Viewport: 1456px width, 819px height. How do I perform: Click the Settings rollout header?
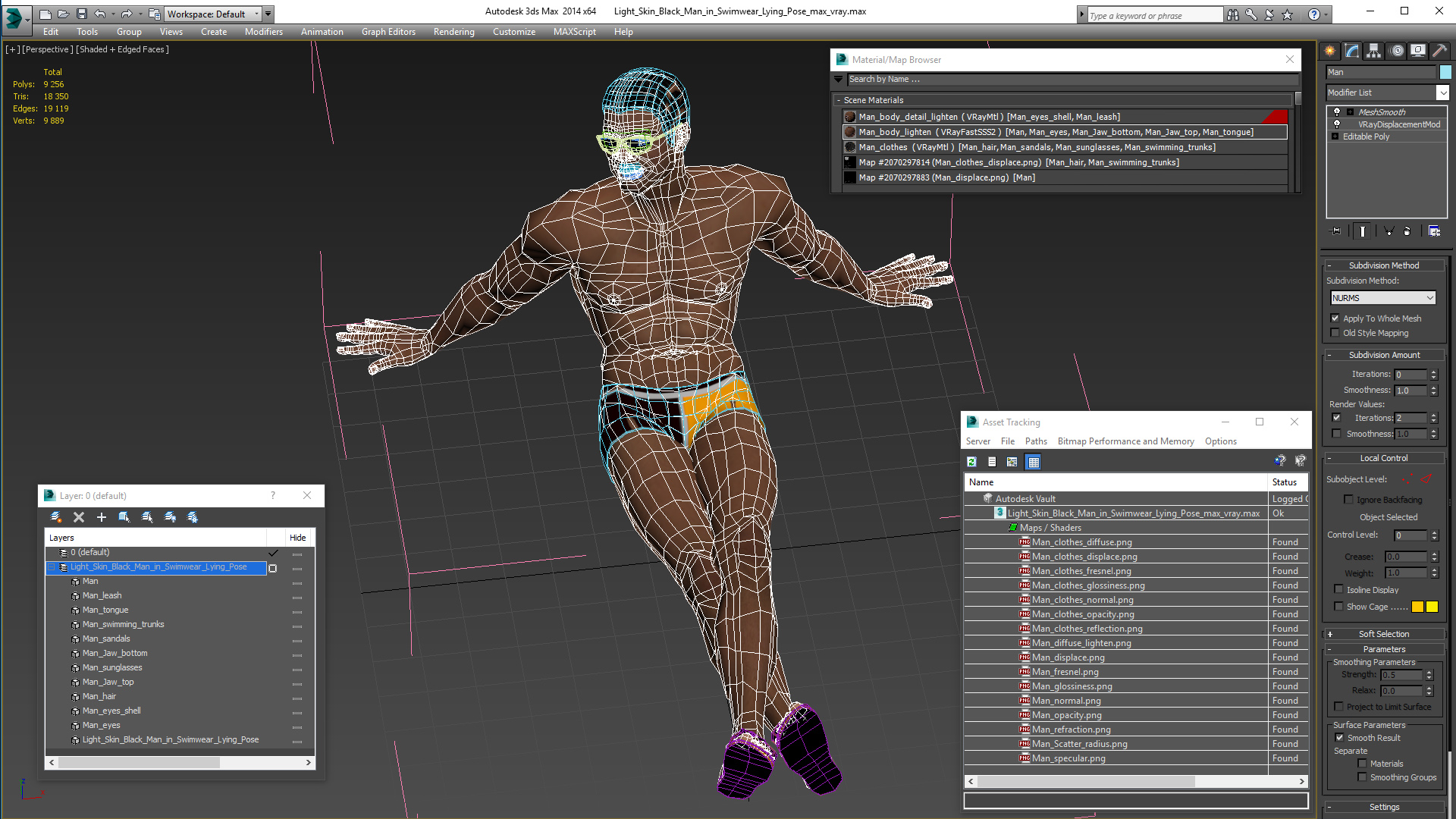point(1384,807)
